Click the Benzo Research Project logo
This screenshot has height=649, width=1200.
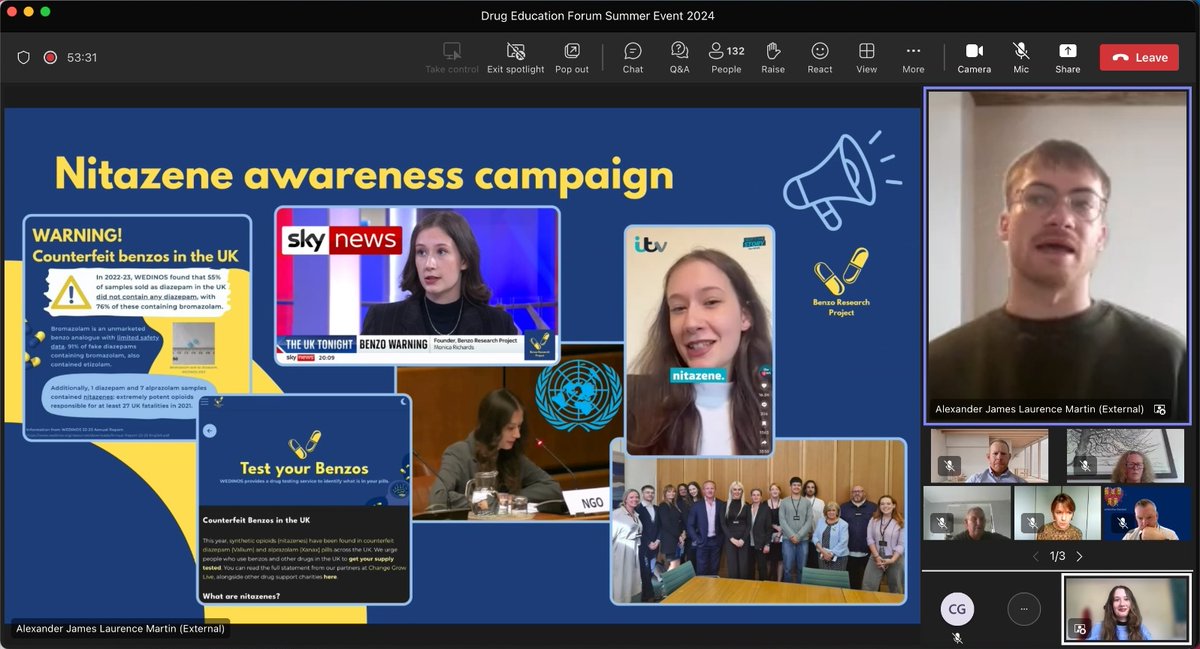pyautogui.click(x=840, y=284)
